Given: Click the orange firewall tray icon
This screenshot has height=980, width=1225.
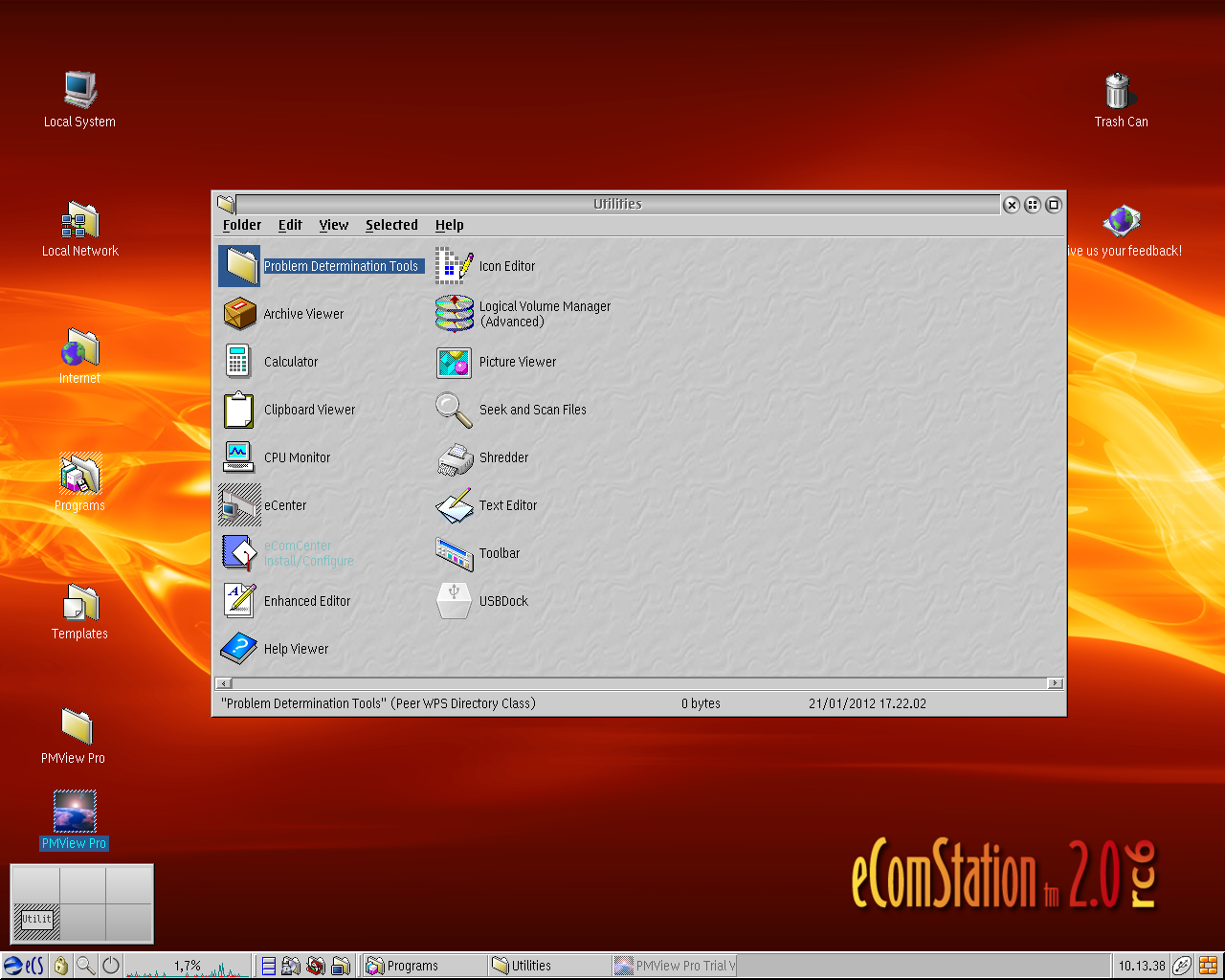Looking at the screenshot, I should pos(1209,966).
